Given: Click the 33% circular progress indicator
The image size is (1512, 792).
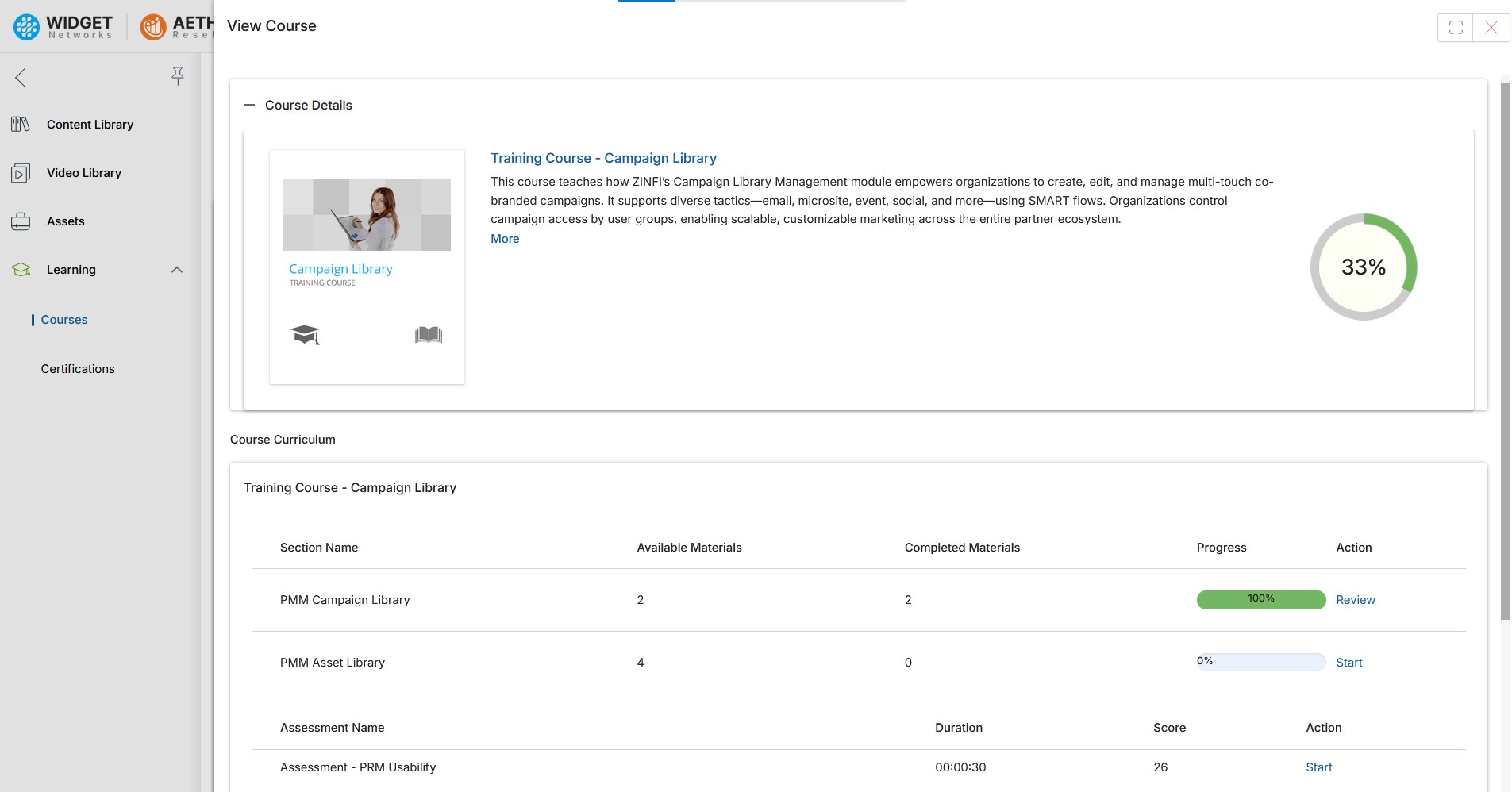Looking at the screenshot, I should (1363, 267).
